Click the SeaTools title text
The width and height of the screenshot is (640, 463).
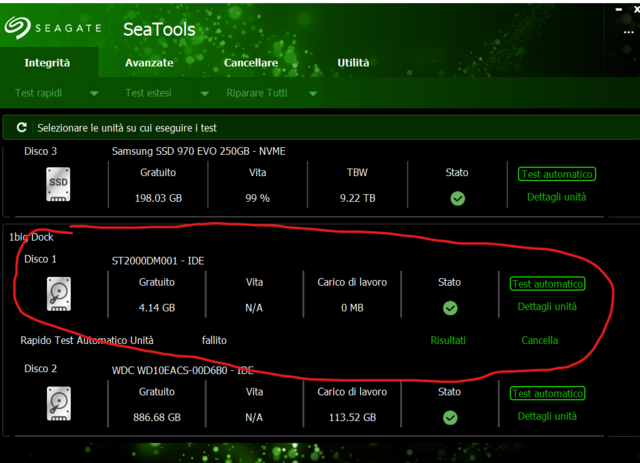(159, 29)
